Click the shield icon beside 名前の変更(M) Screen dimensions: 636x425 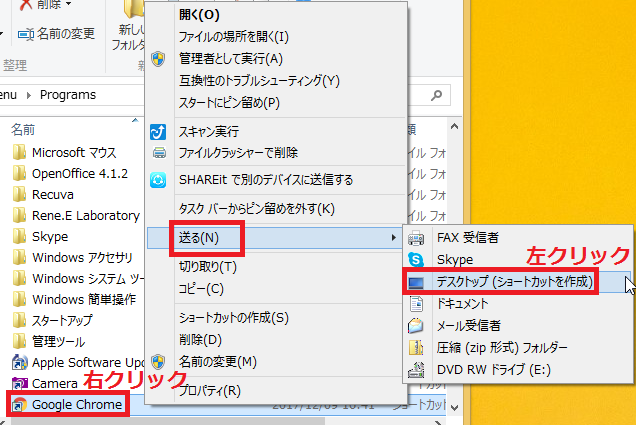click(158, 361)
